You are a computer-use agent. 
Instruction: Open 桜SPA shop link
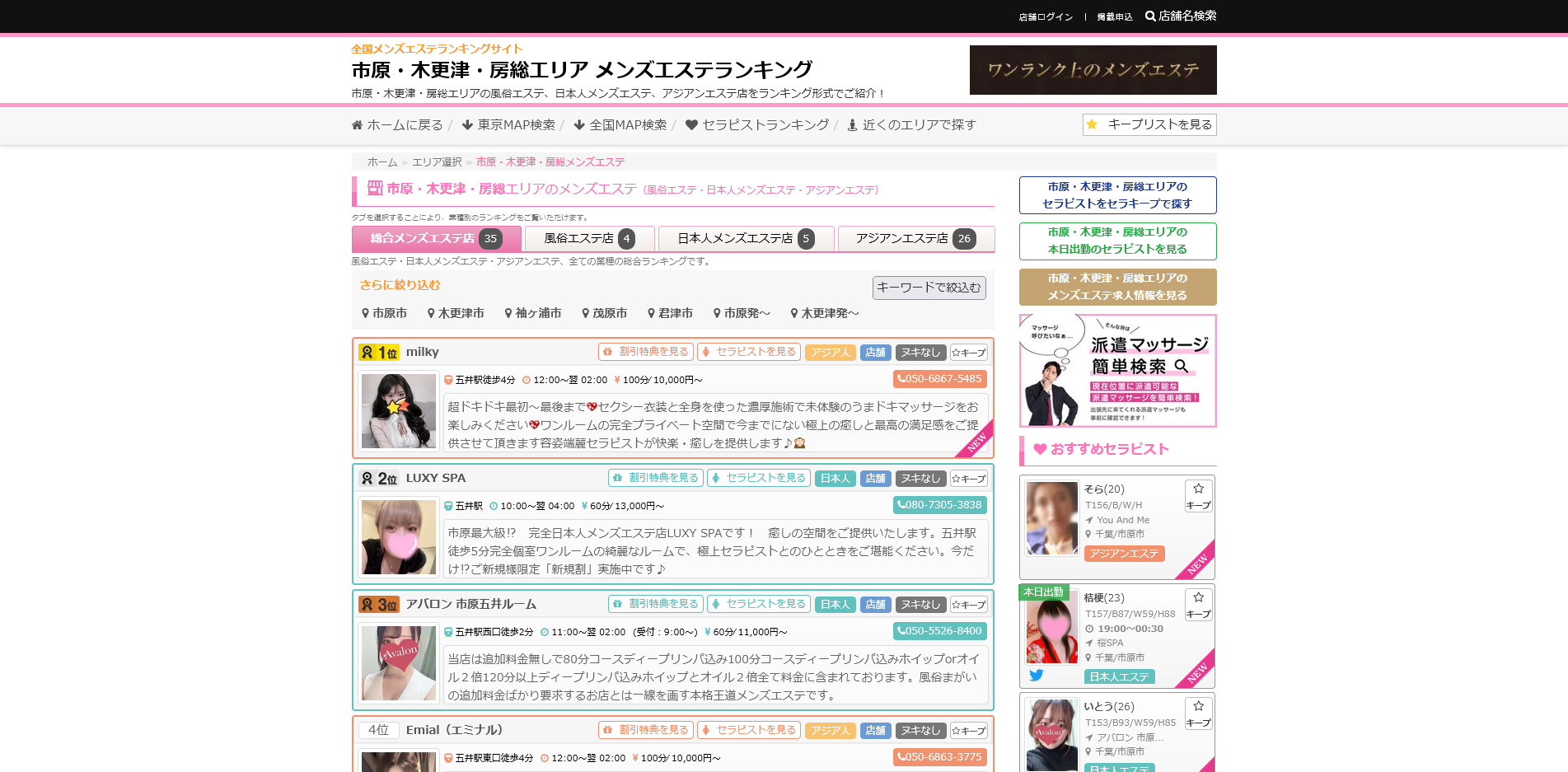point(1110,643)
